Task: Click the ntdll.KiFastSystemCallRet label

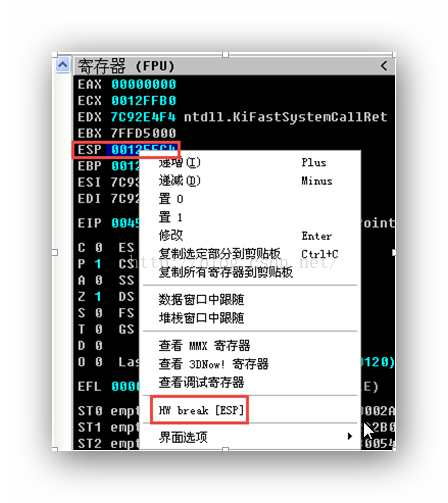Action: (285, 117)
